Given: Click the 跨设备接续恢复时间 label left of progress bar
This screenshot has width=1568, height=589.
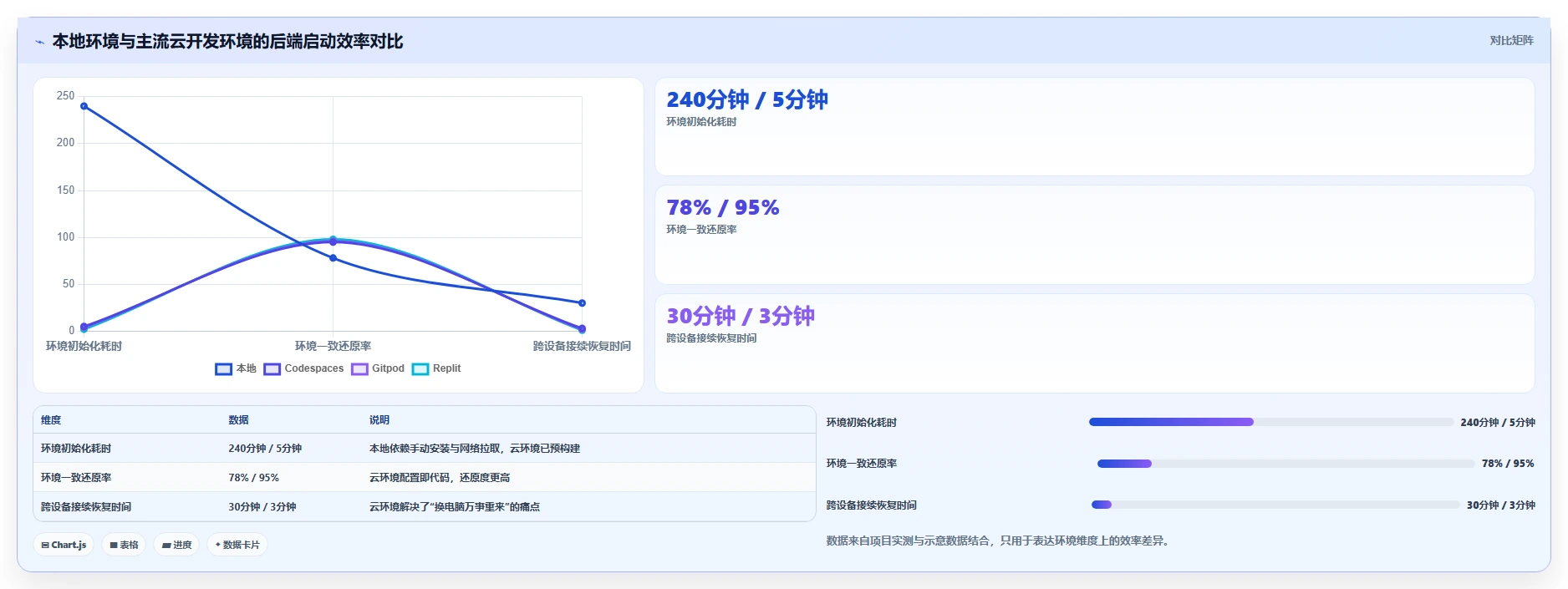Looking at the screenshot, I should click(x=872, y=505).
